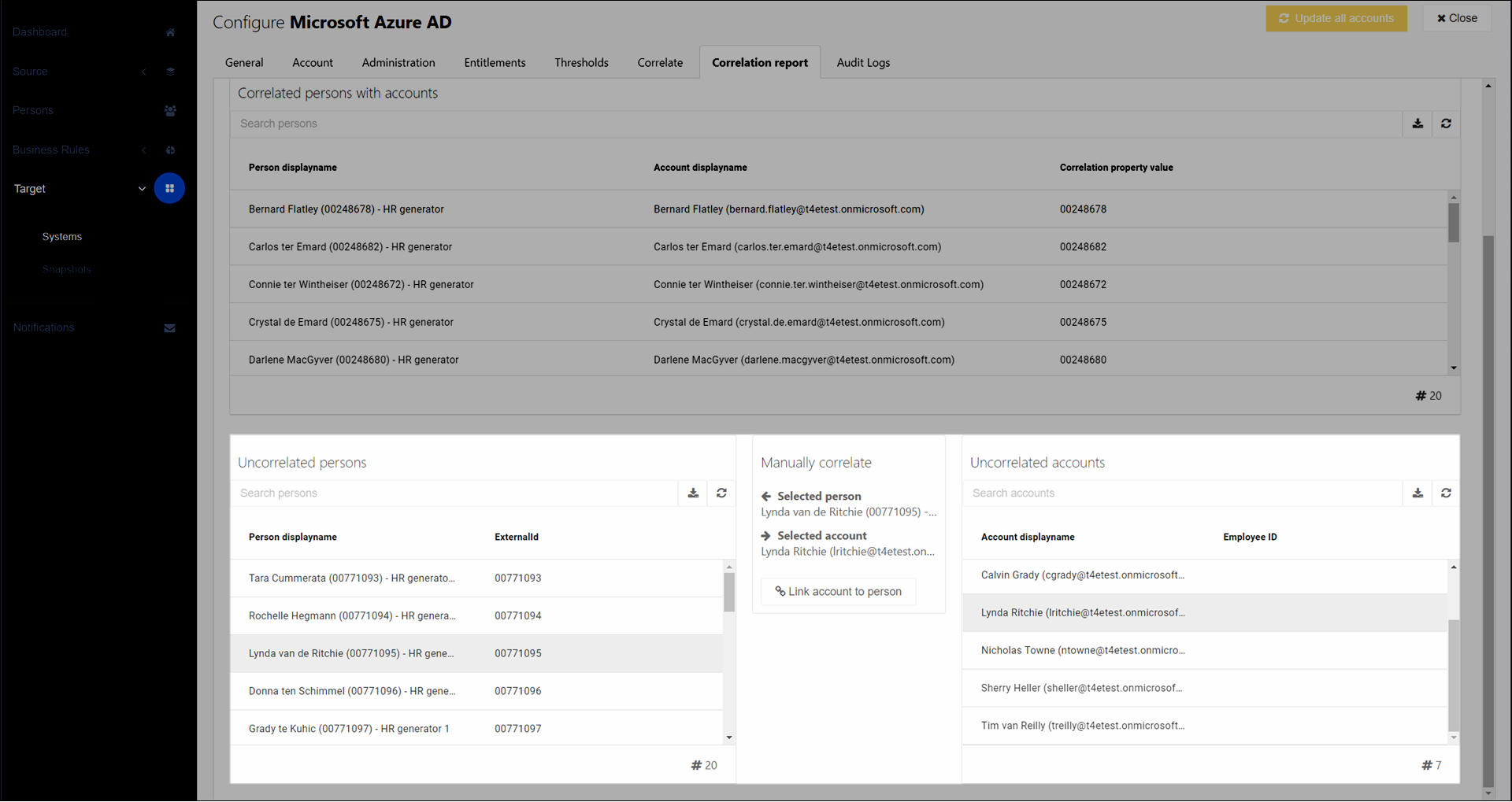Viewport: 1512px width, 802px height.
Task: Click the Employee ID column header
Action: (x=1250, y=538)
